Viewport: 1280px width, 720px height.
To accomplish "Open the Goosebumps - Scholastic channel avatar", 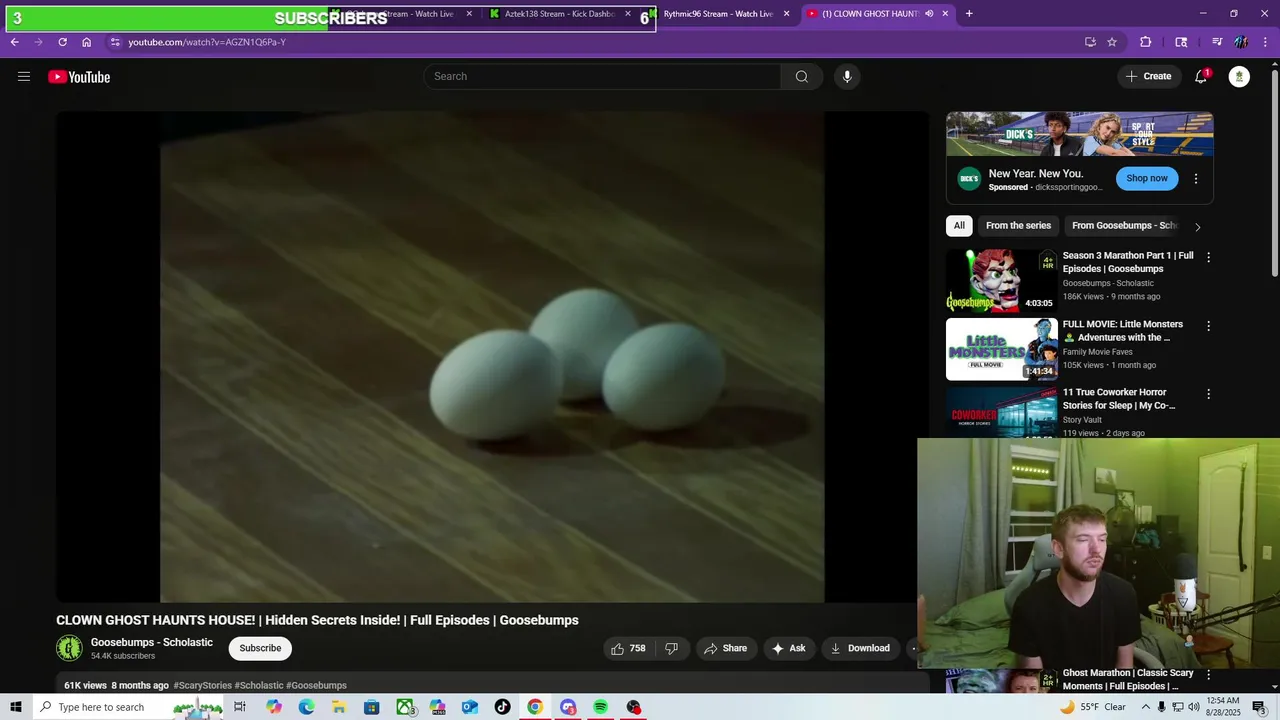I will click(x=69, y=648).
